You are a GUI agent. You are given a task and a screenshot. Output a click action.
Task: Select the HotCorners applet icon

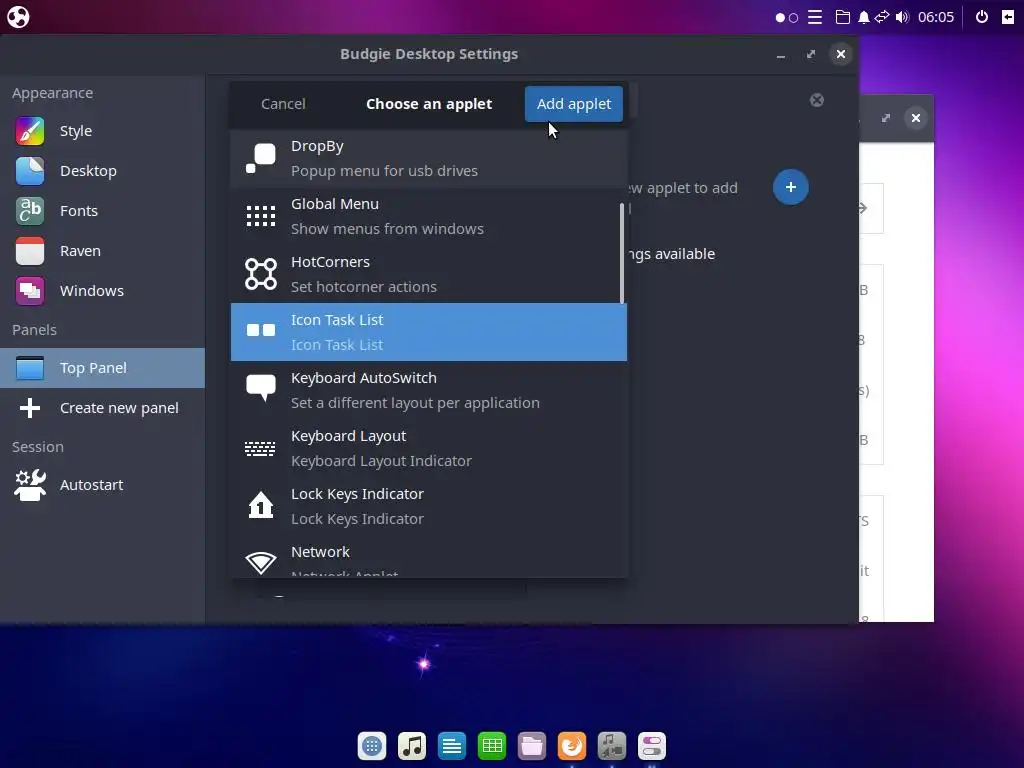pyautogui.click(x=261, y=274)
